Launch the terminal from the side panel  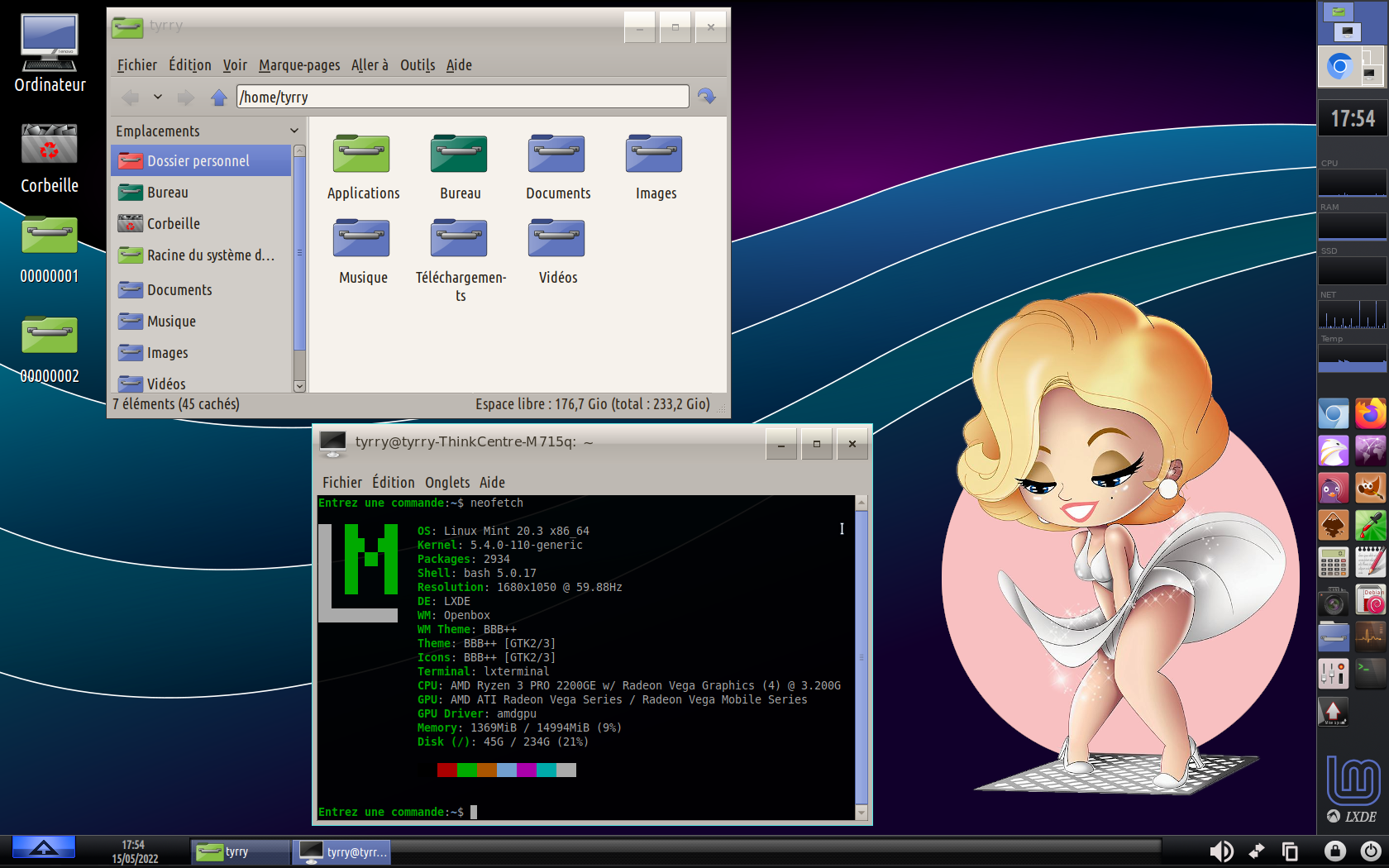point(1370,674)
